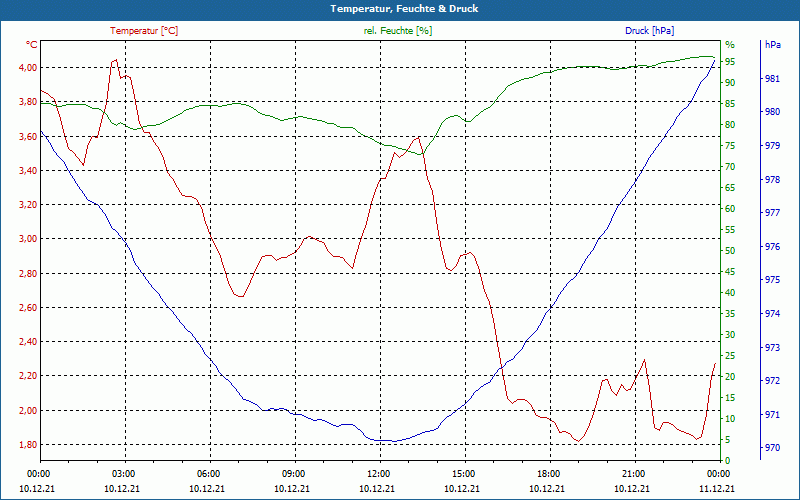Click the '15:00' time axis label
The height and width of the screenshot is (500, 800).
click(x=463, y=473)
